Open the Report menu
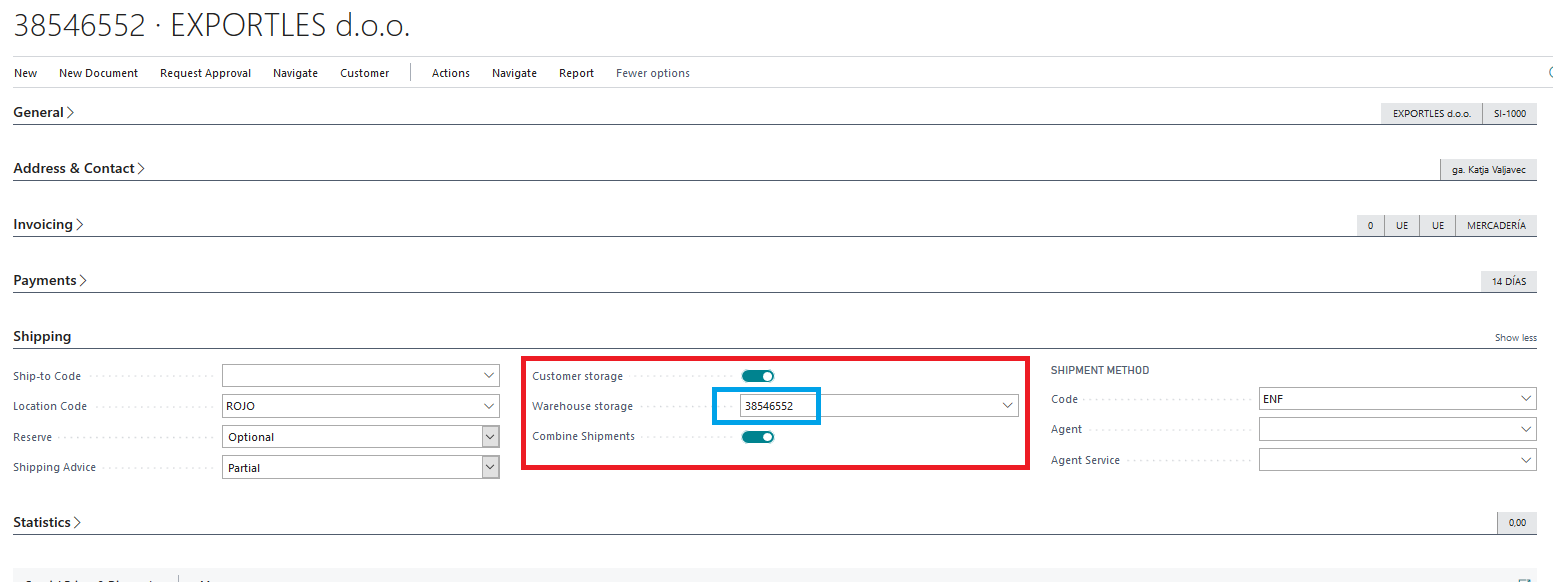Viewport: 1553px width, 582px height. pos(577,73)
